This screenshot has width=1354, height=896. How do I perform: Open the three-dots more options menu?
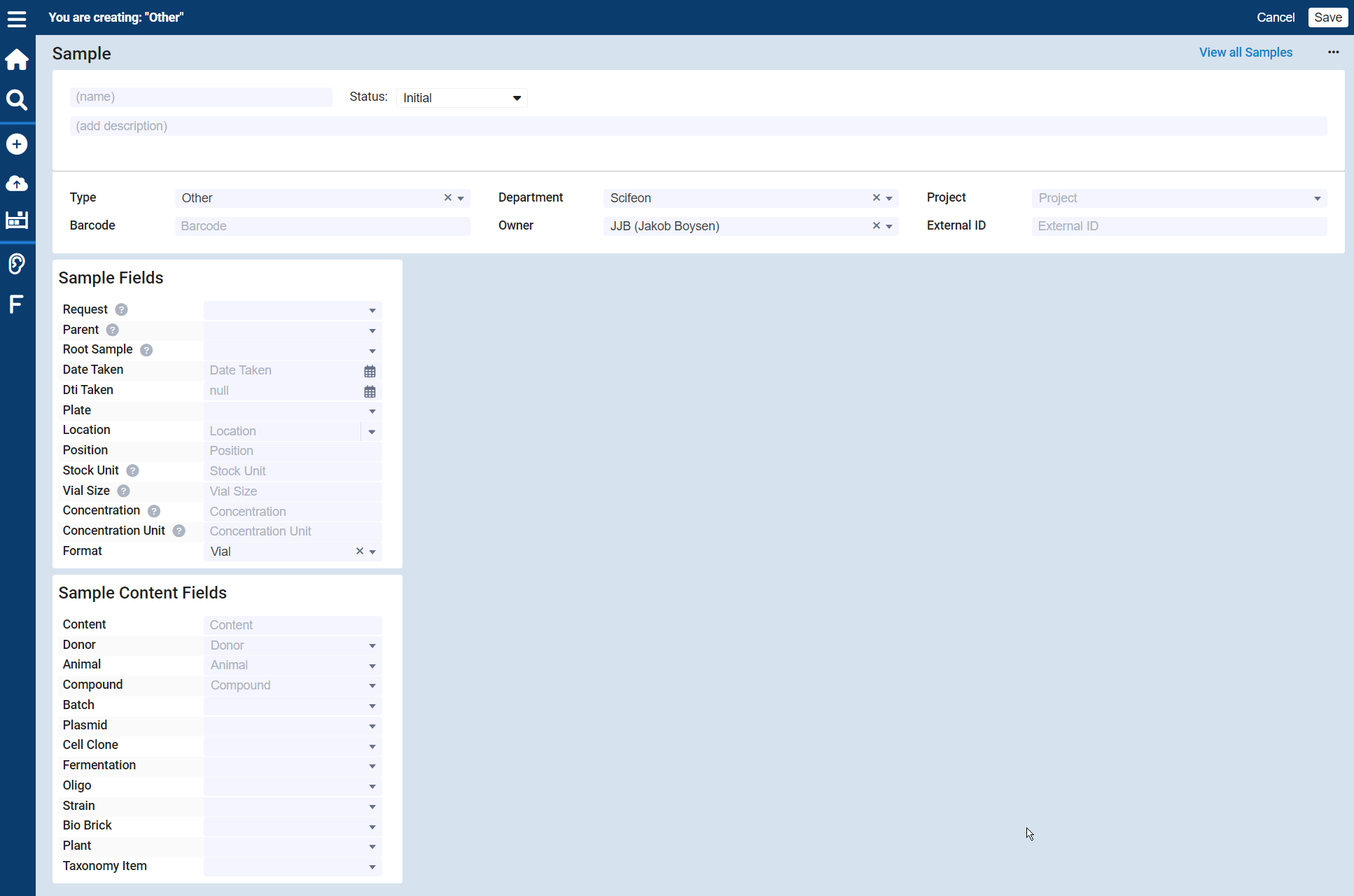(x=1333, y=52)
